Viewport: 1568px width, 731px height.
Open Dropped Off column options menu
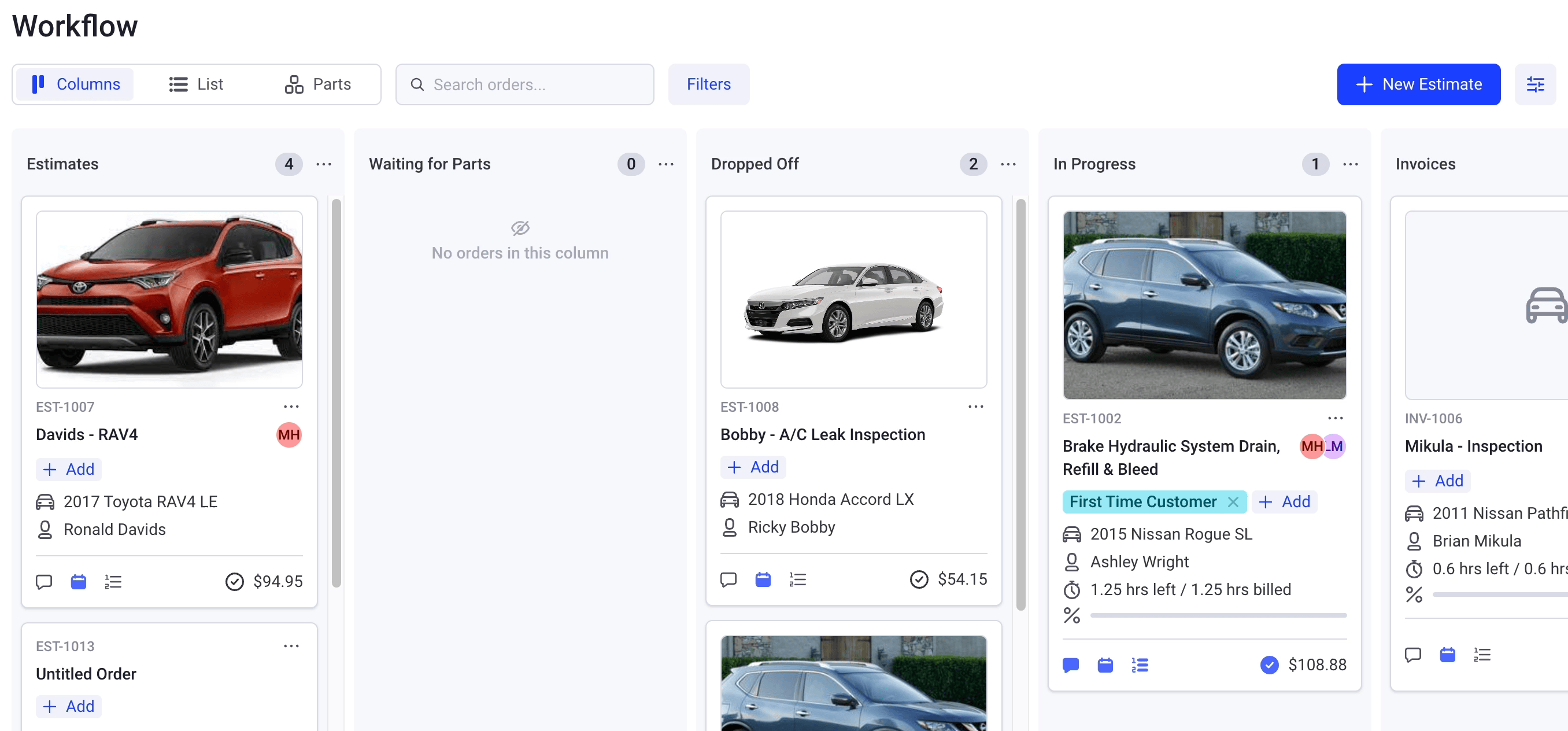tap(1008, 164)
